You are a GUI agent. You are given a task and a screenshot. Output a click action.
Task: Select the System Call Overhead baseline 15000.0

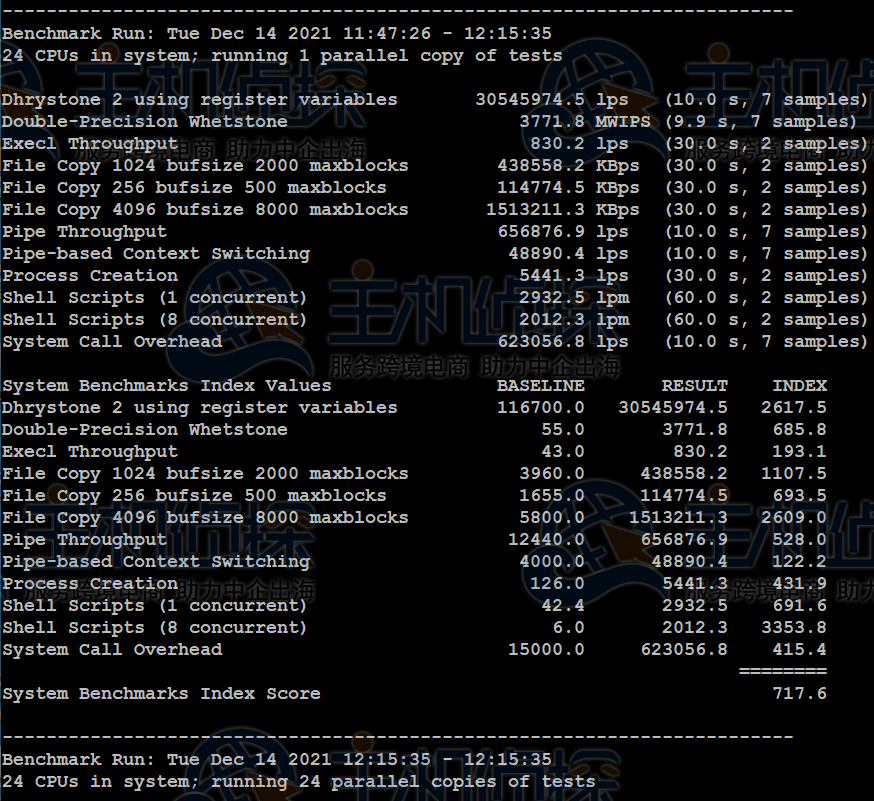[x=546, y=649]
